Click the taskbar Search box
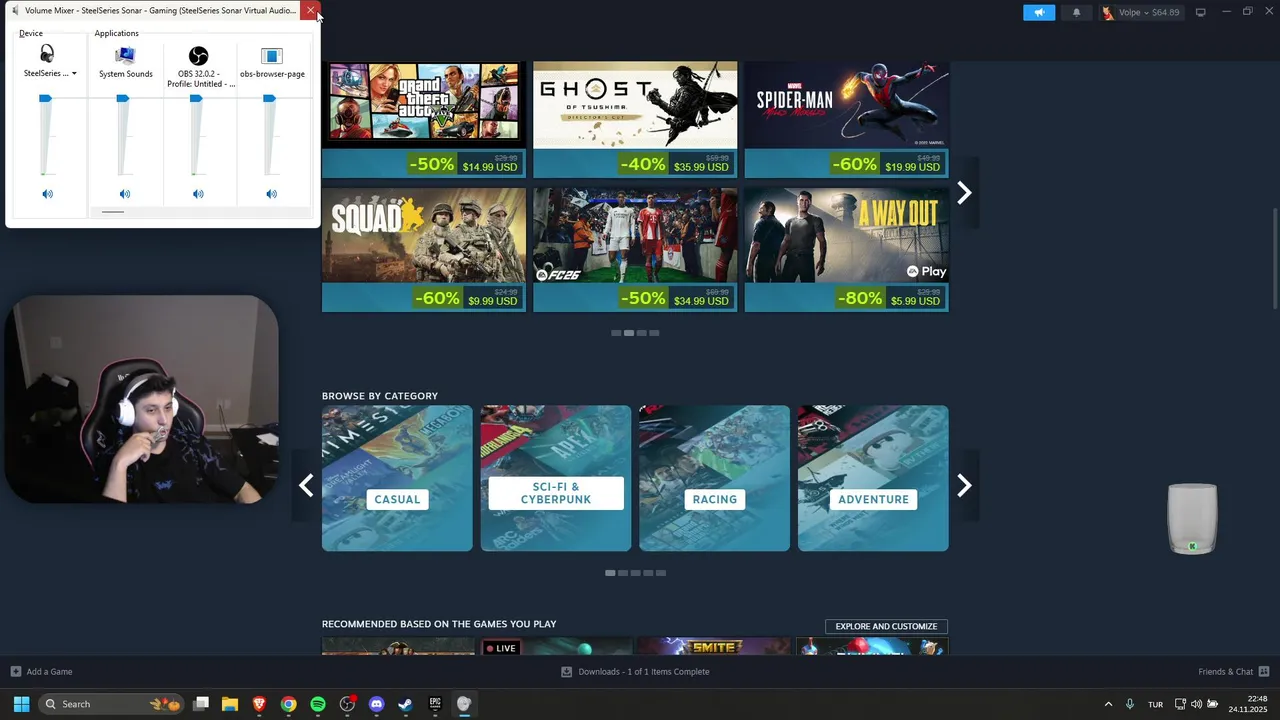 pos(112,704)
